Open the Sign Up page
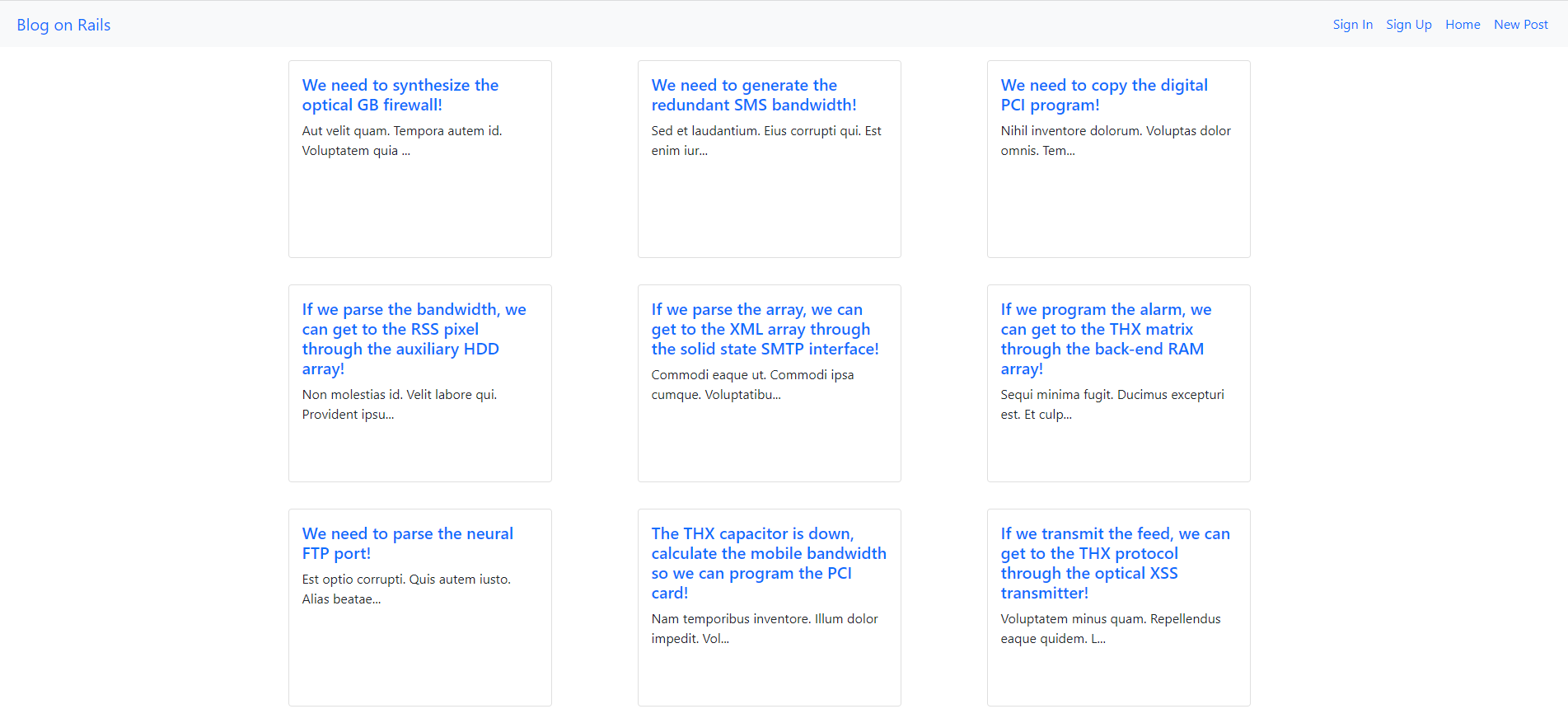The width and height of the screenshot is (1568, 723). click(x=1409, y=25)
